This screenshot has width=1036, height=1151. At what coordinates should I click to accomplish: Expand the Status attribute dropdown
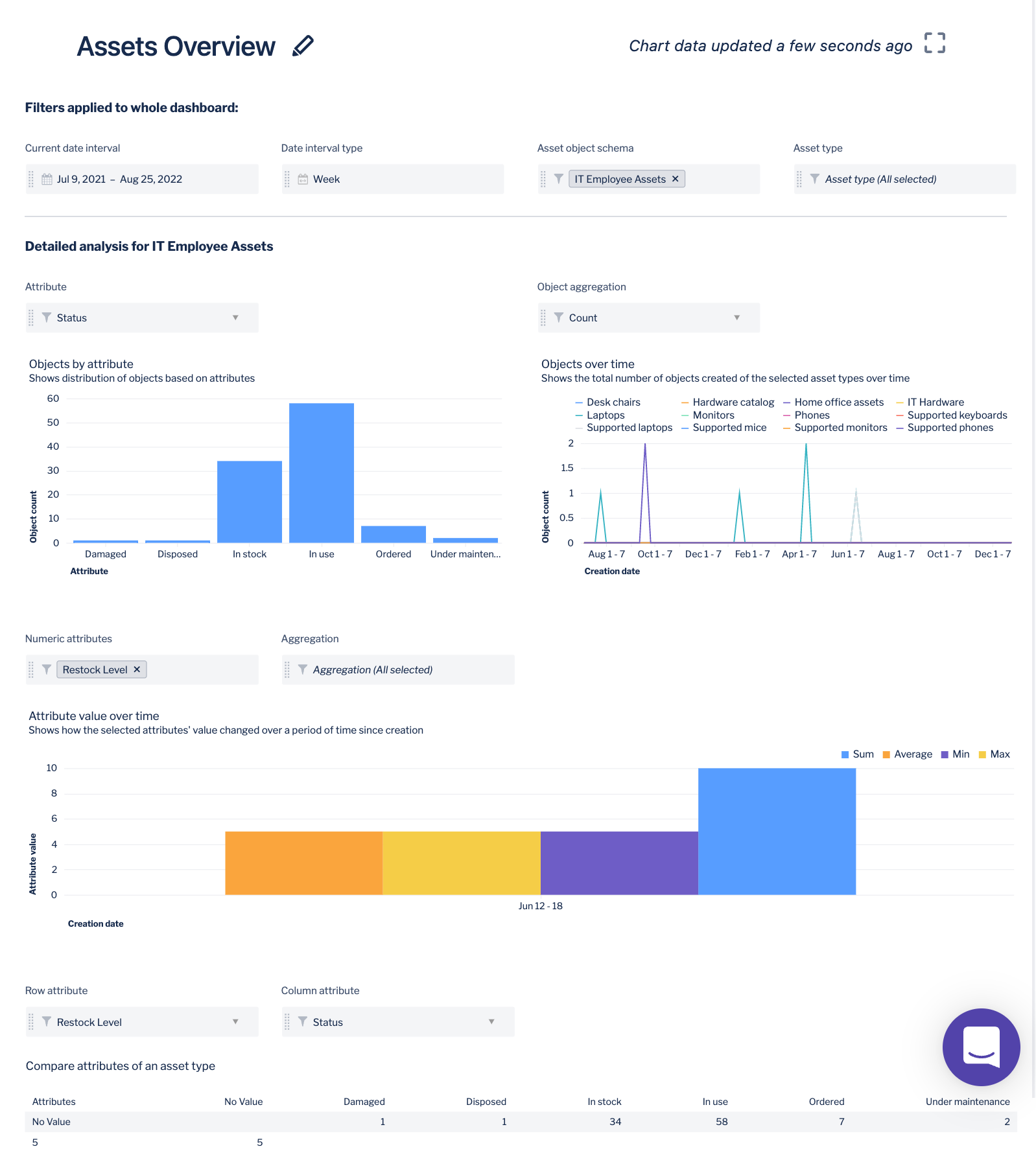(x=235, y=318)
